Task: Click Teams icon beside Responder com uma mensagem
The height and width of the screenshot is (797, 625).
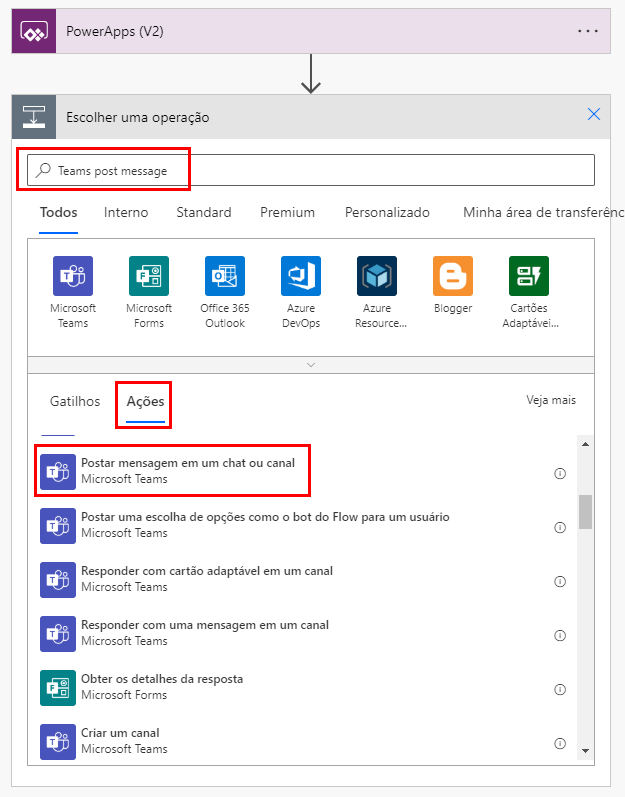Action: [x=58, y=633]
